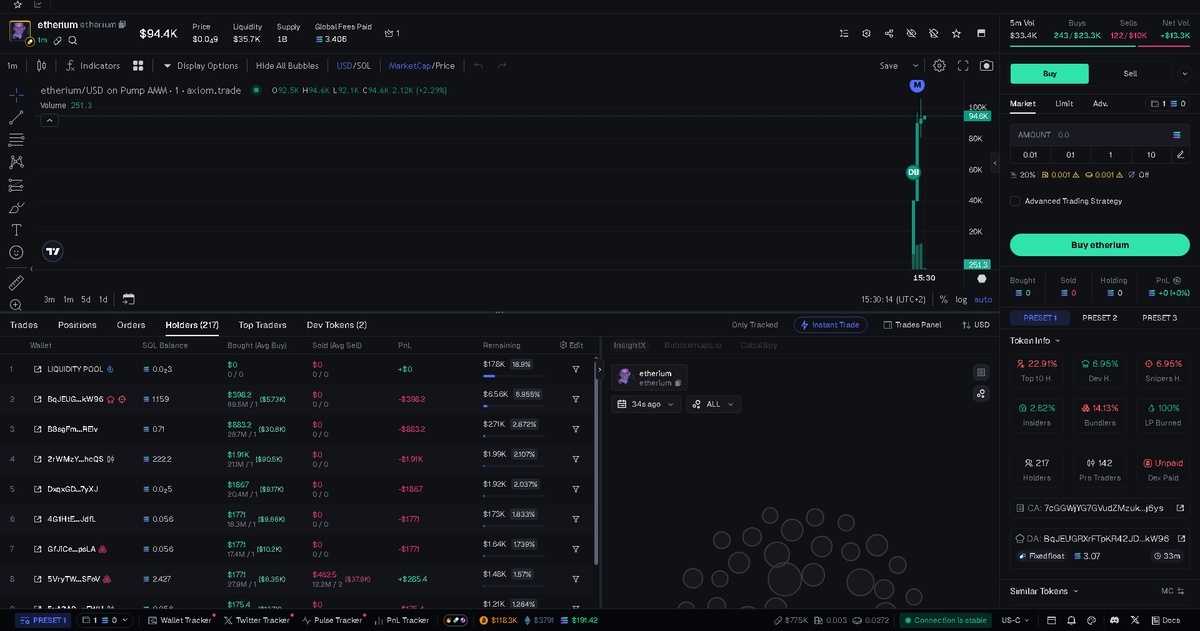Open chart settings gear
The width and height of the screenshot is (1200, 631).
(940, 66)
